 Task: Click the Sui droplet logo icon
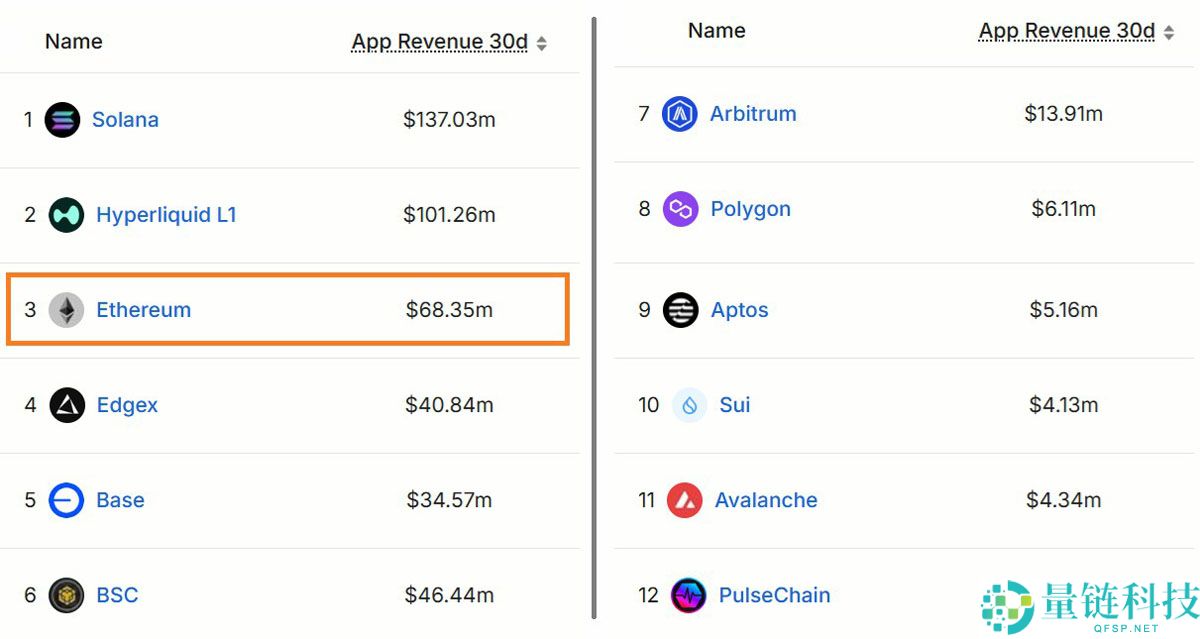coord(690,405)
